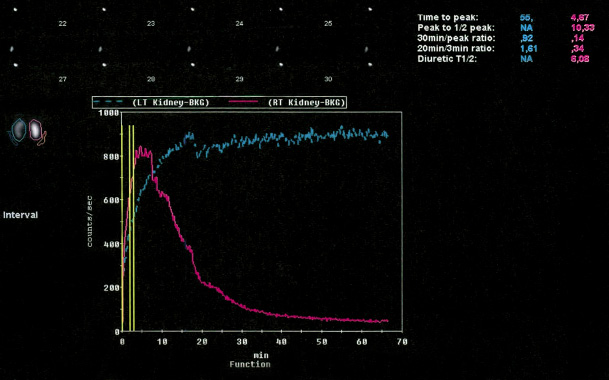The image size is (609, 380).
Task: Select the pink 30min/peak ratio value ,14
Action: [x=578, y=38]
